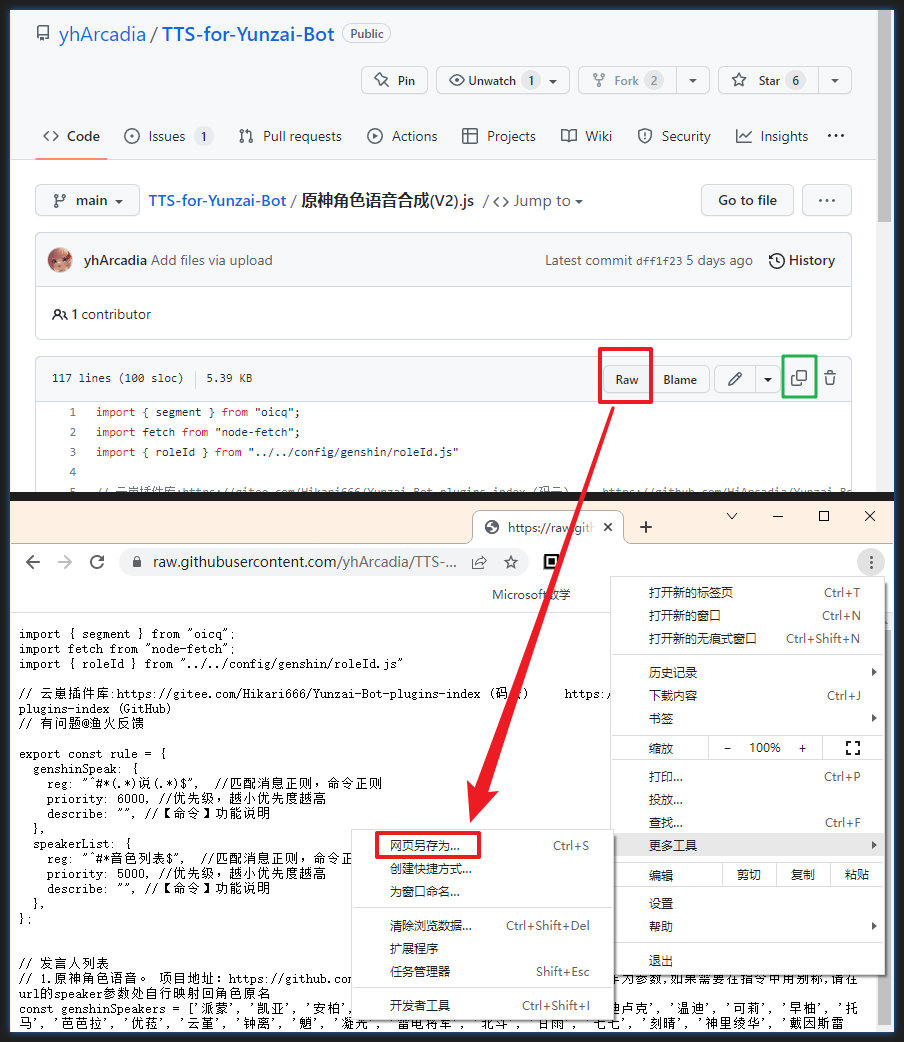Select 查找... menu item

(748, 823)
